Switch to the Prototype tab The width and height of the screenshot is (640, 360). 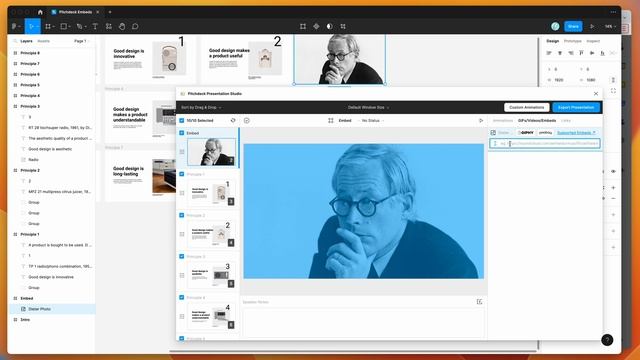[573, 41]
